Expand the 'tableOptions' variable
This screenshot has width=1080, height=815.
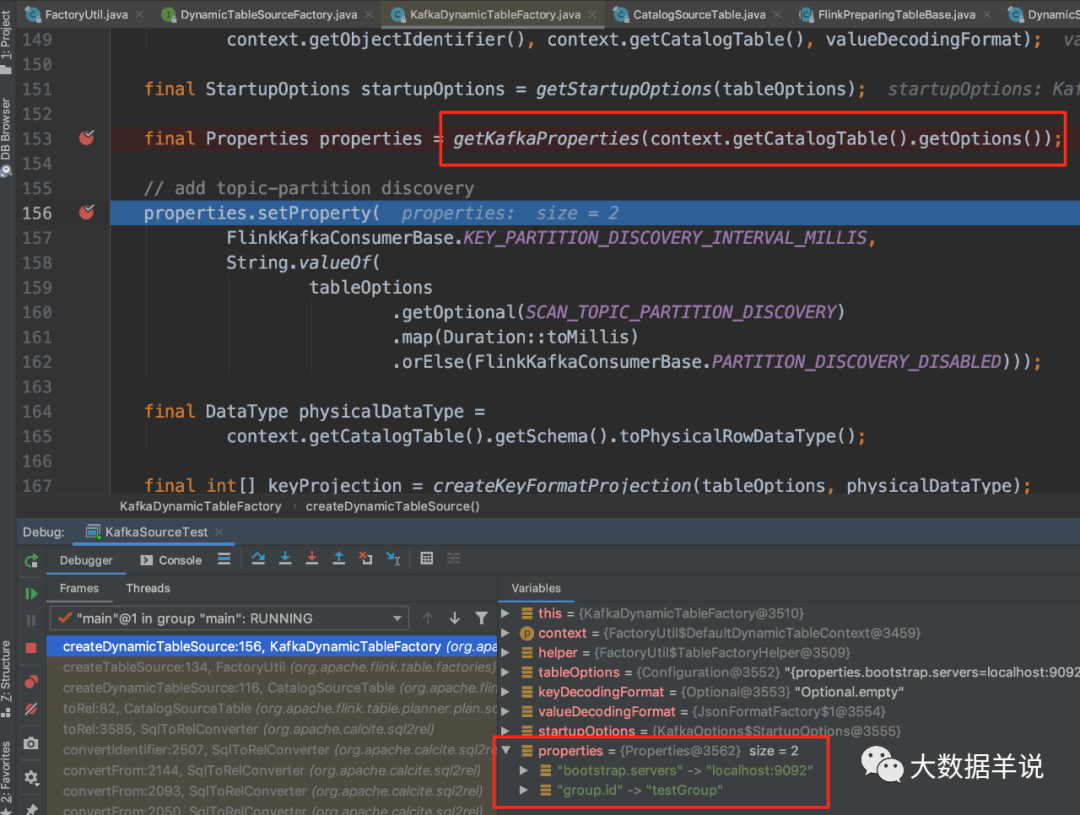(x=506, y=672)
